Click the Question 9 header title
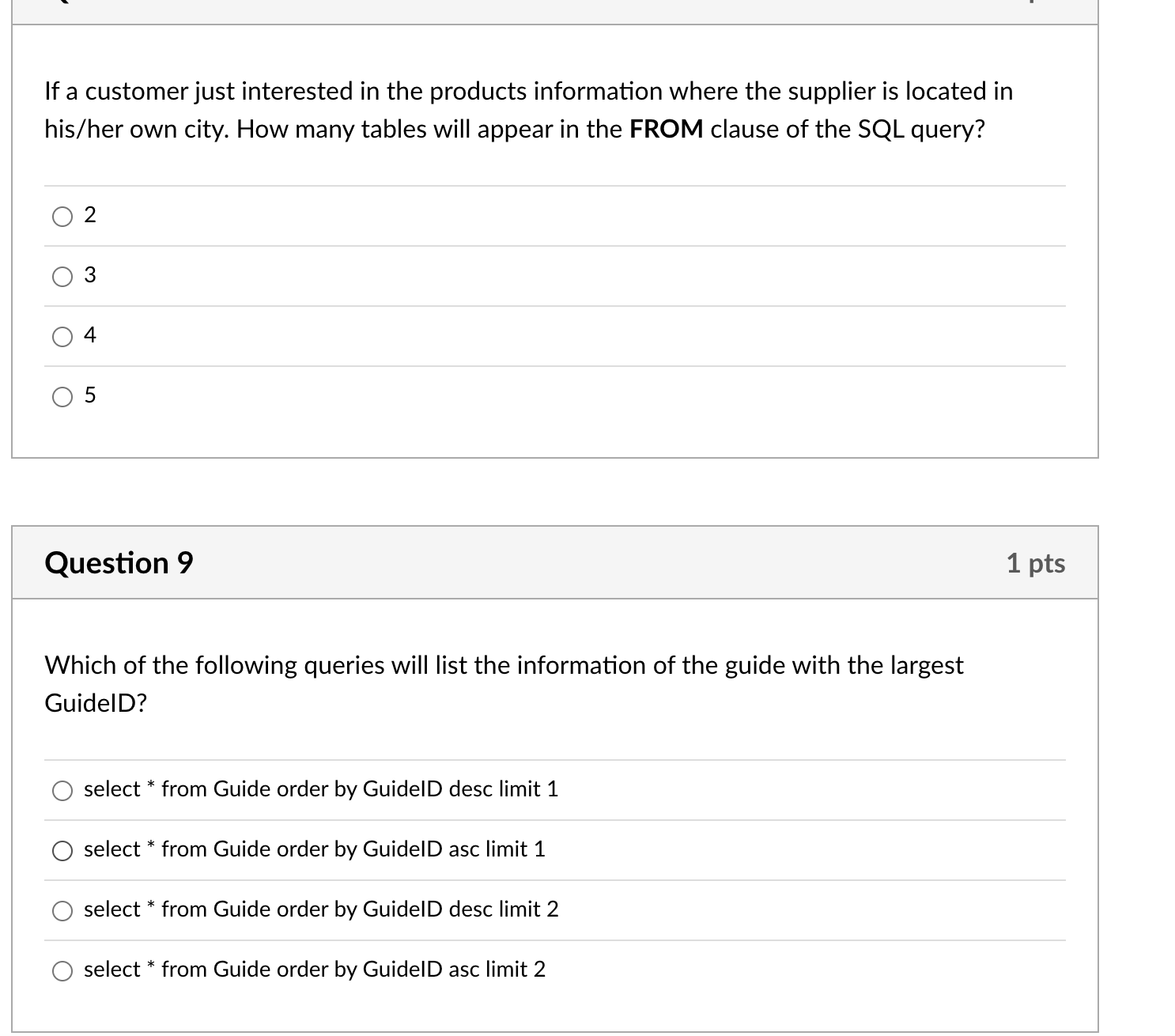 pyautogui.click(x=119, y=562)
